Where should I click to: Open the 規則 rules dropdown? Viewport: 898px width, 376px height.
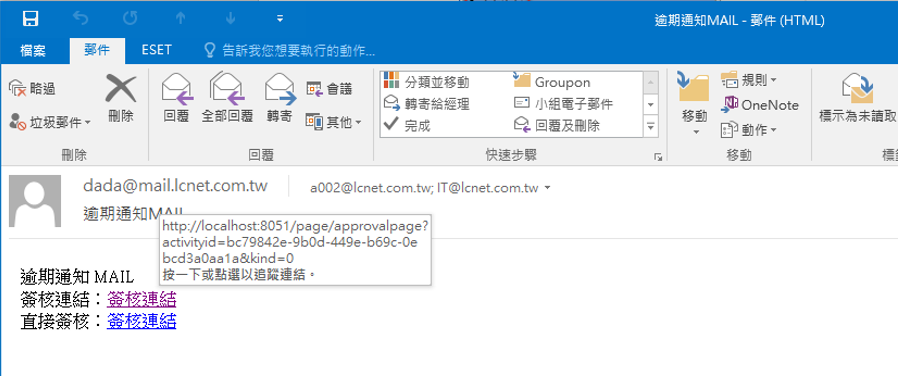(x=749, y=80)
